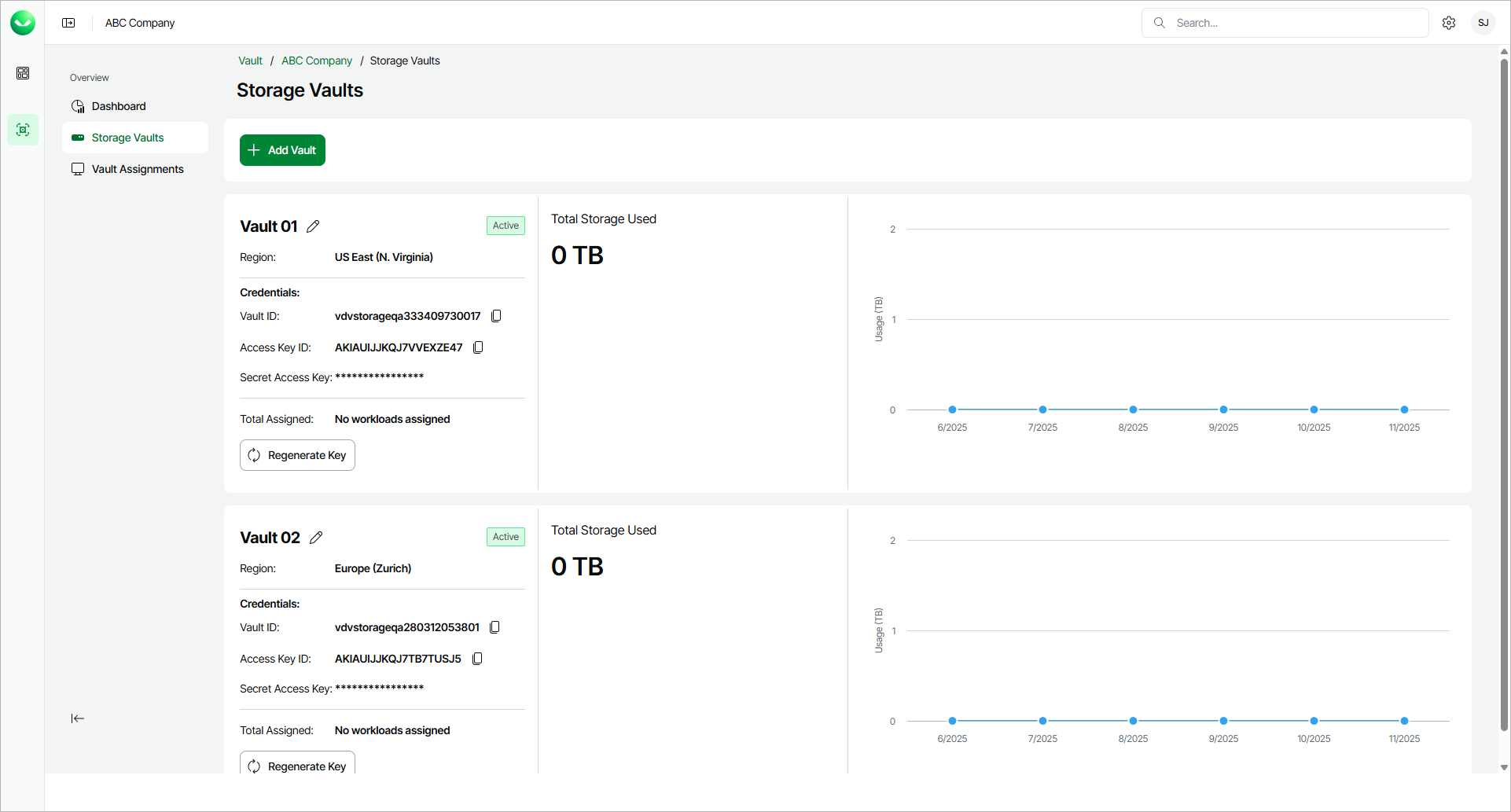
Task: Edit the Vault 02 name
Action: (x=316, y=538)
